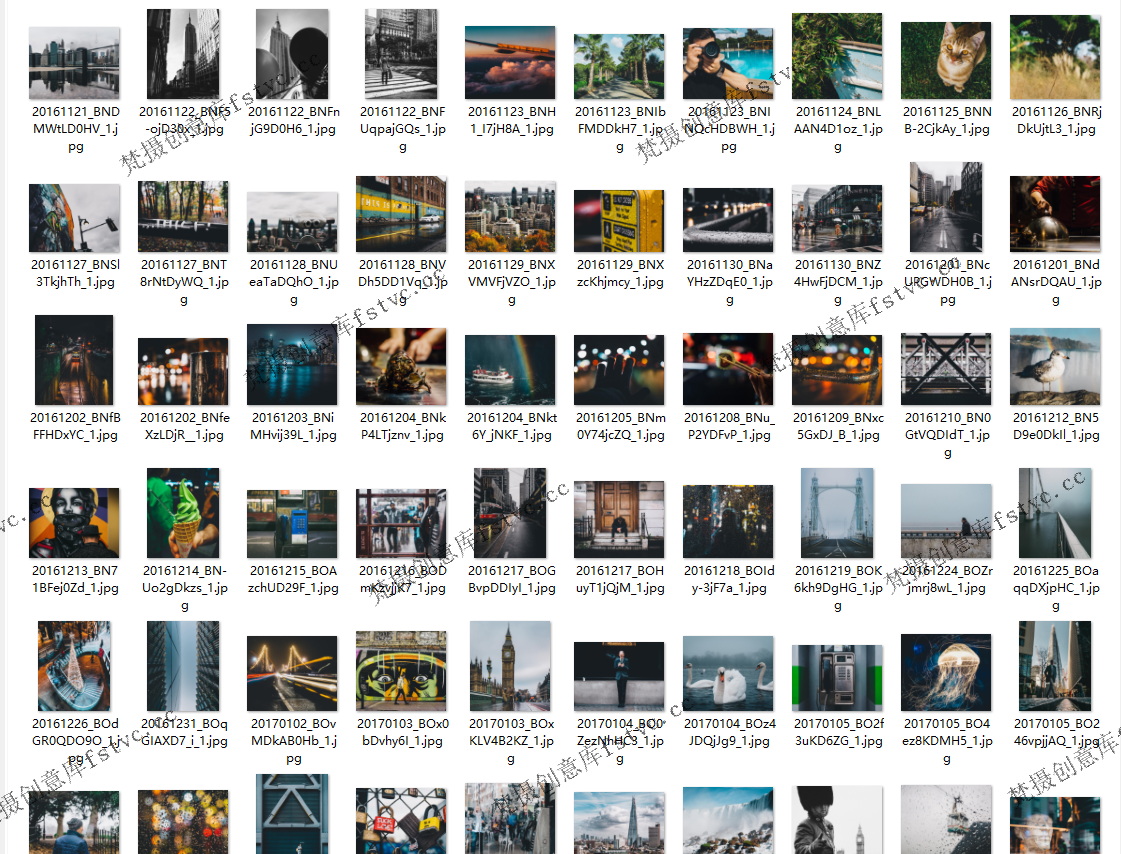Select boat with rainbow thumbnail 20161204_BNkt6Y_jNKF_1.jpg
Screen dimensions: 1121x854
tap(510, 370)
